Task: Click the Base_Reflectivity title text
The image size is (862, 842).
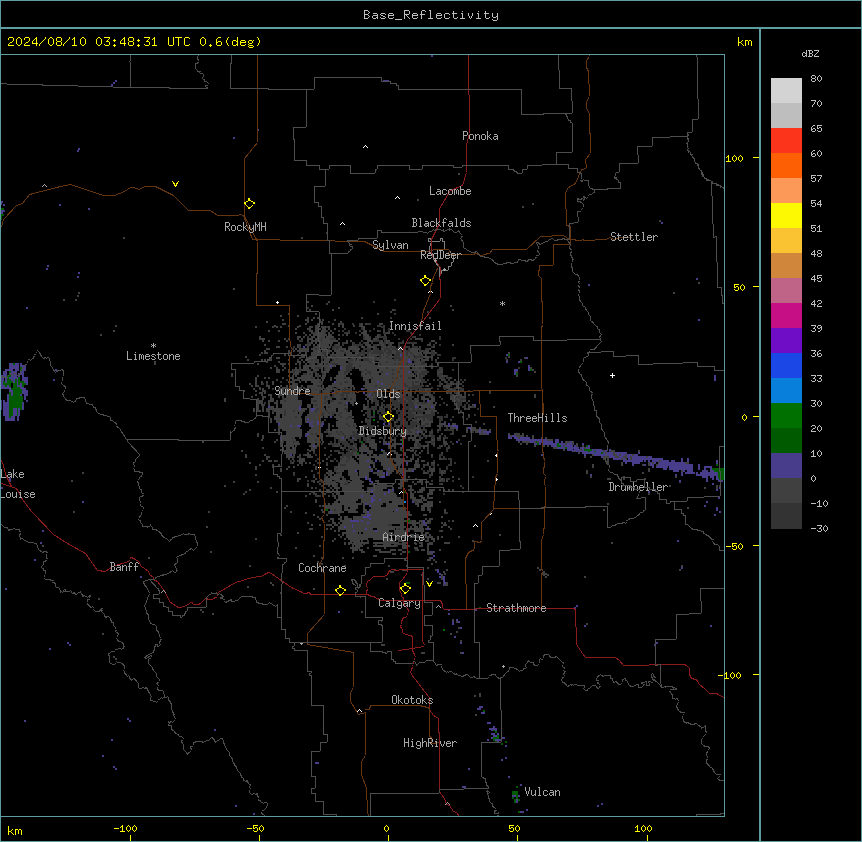Action: [431, 15]
